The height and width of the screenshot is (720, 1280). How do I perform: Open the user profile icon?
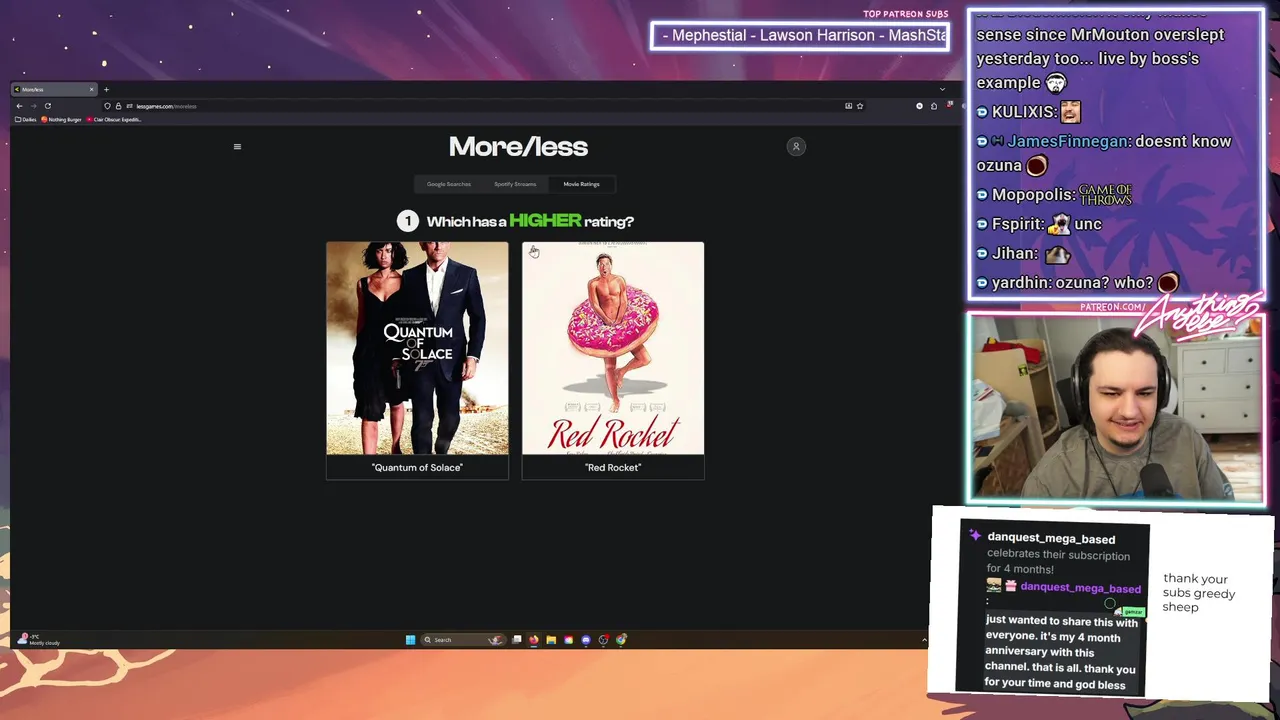point(796,147)
